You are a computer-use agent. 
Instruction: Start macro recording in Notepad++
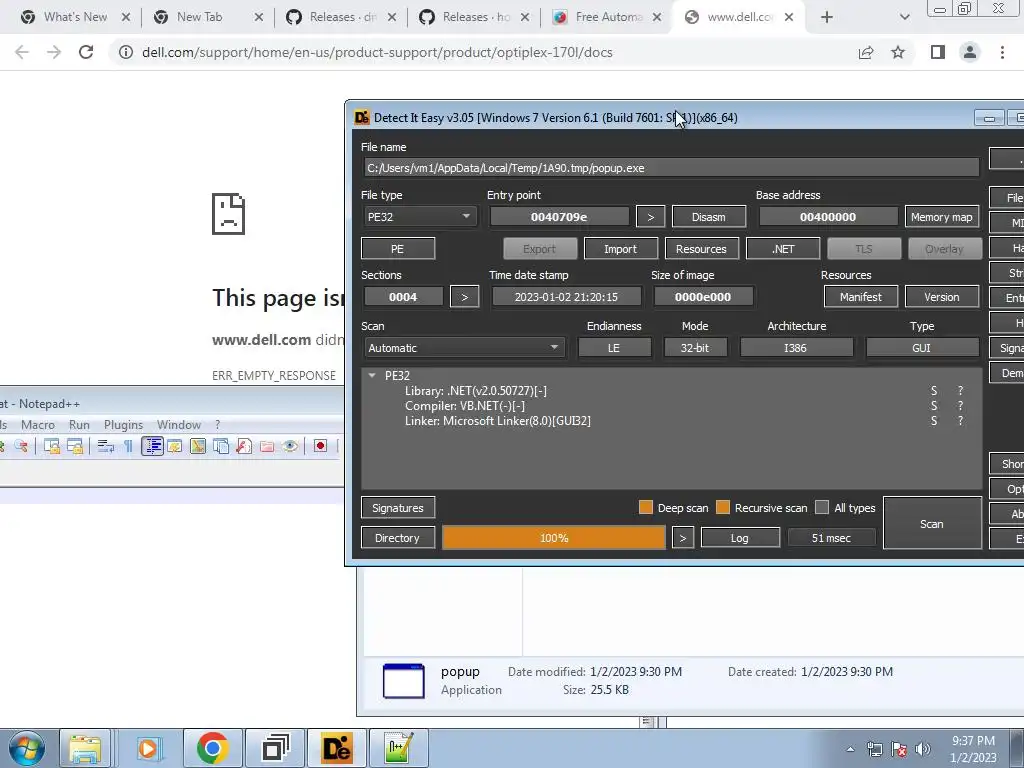pos(320,446)
